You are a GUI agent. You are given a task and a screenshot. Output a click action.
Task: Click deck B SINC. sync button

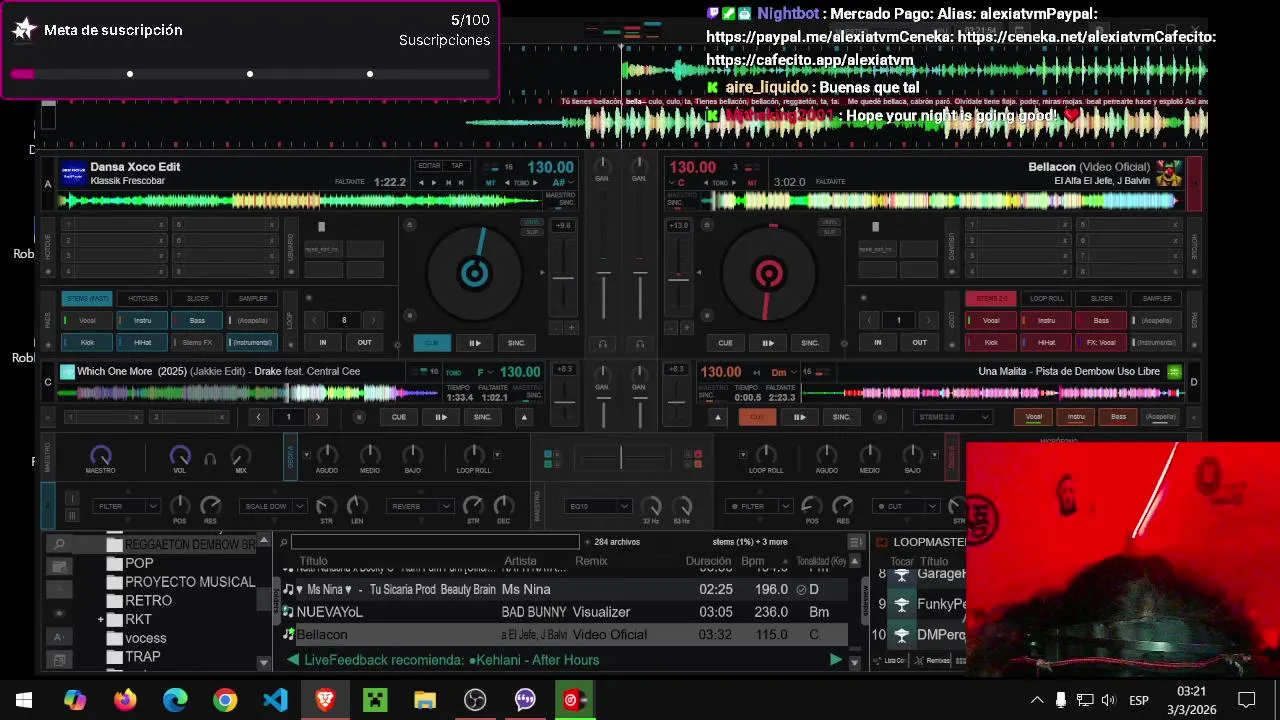pos(810,343)
